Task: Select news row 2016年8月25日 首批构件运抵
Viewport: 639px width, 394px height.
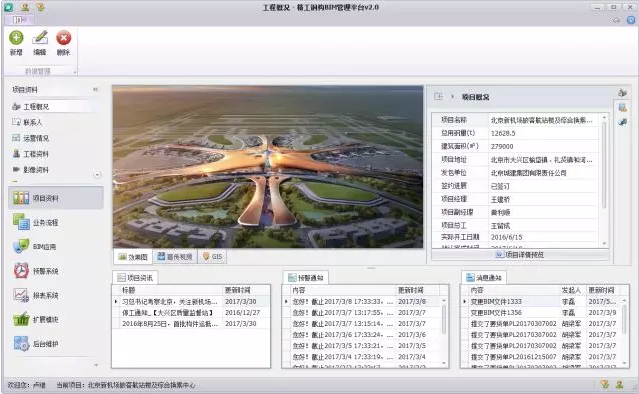Action: 191,324
